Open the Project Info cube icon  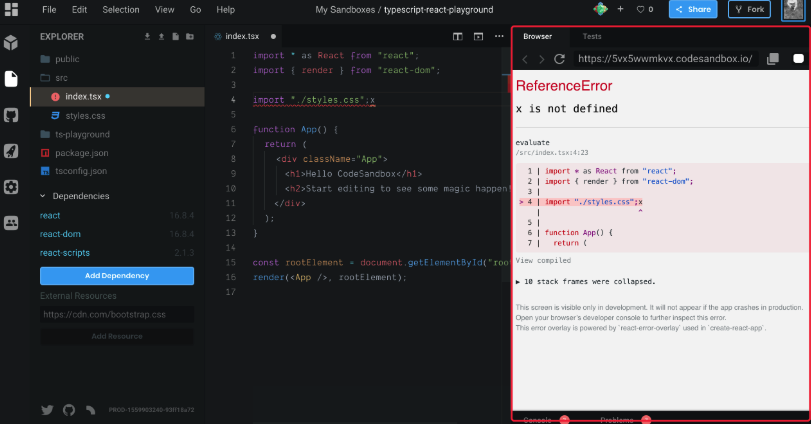point(11,42)
